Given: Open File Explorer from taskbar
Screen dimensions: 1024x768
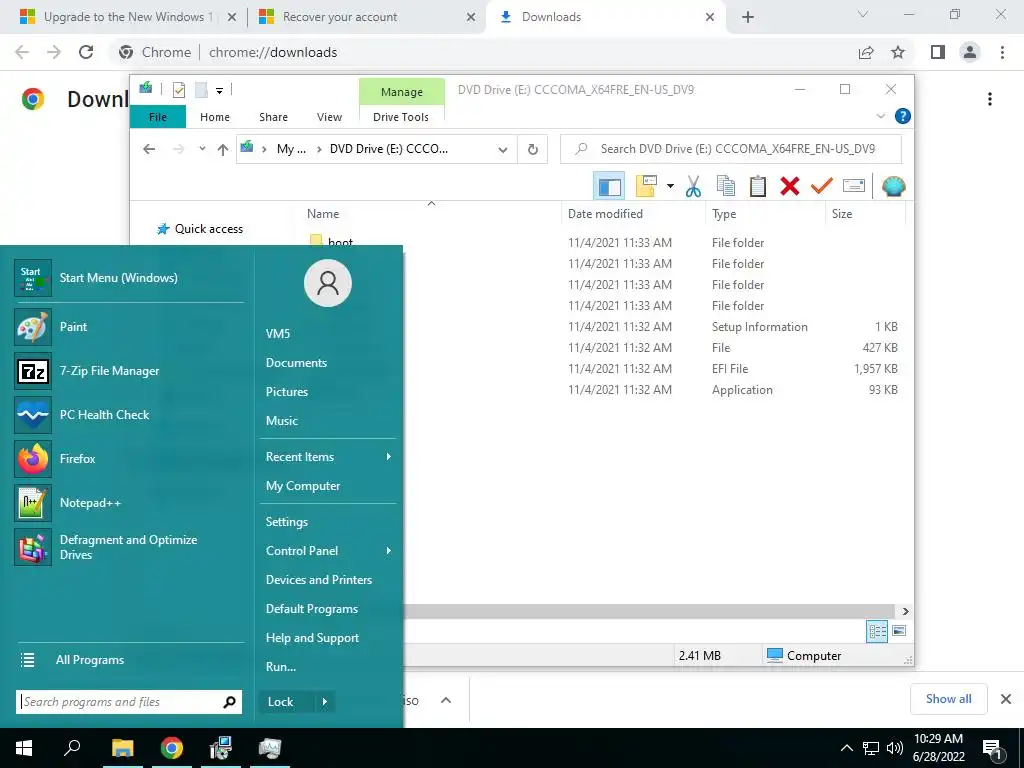Looking at the screenshot, I should (x=123, y=748).
